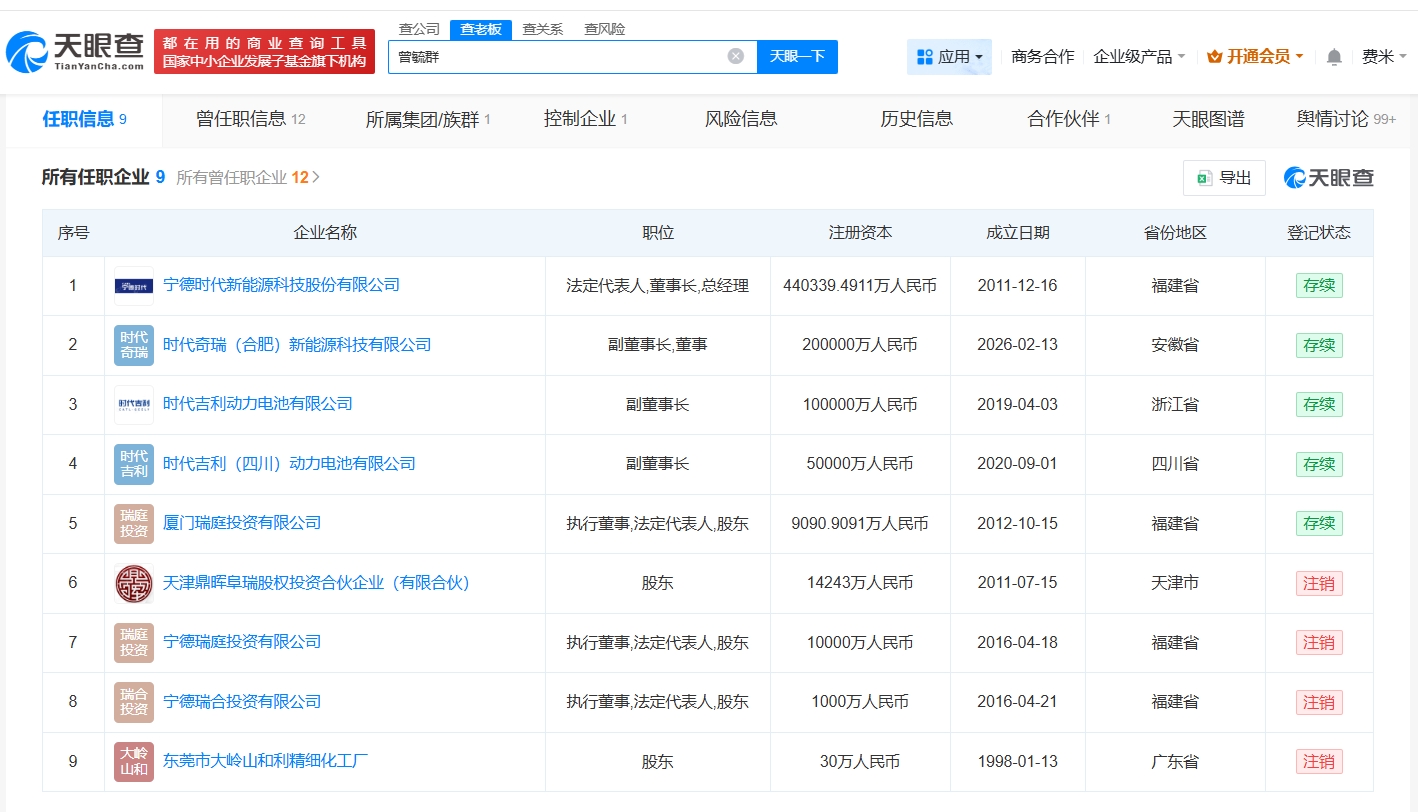Click the 宁德瑞庭投资 logo in row 7

134,642
